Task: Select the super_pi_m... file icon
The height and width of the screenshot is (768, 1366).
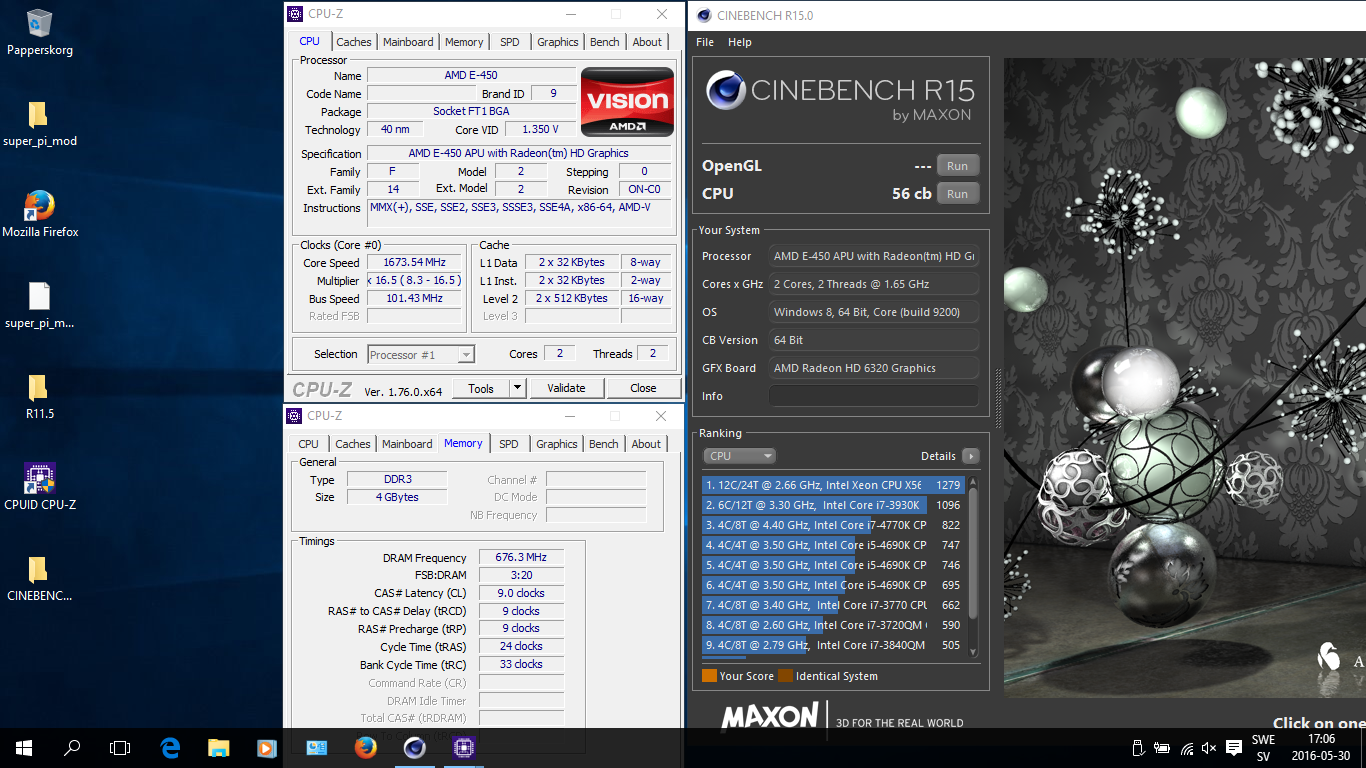Action: pos(39,296)
